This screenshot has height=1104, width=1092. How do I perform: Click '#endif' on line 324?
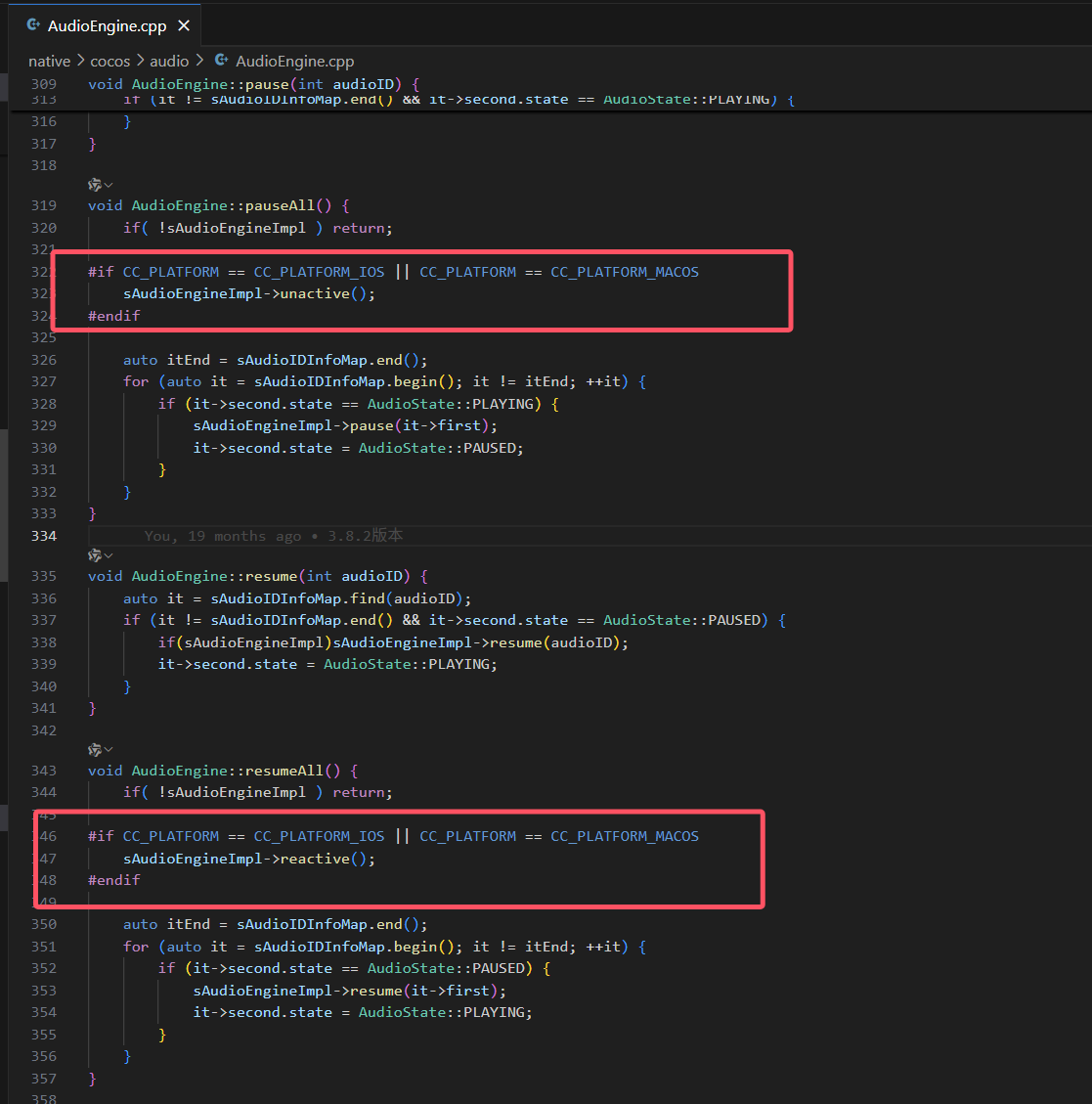click(114, 316)
